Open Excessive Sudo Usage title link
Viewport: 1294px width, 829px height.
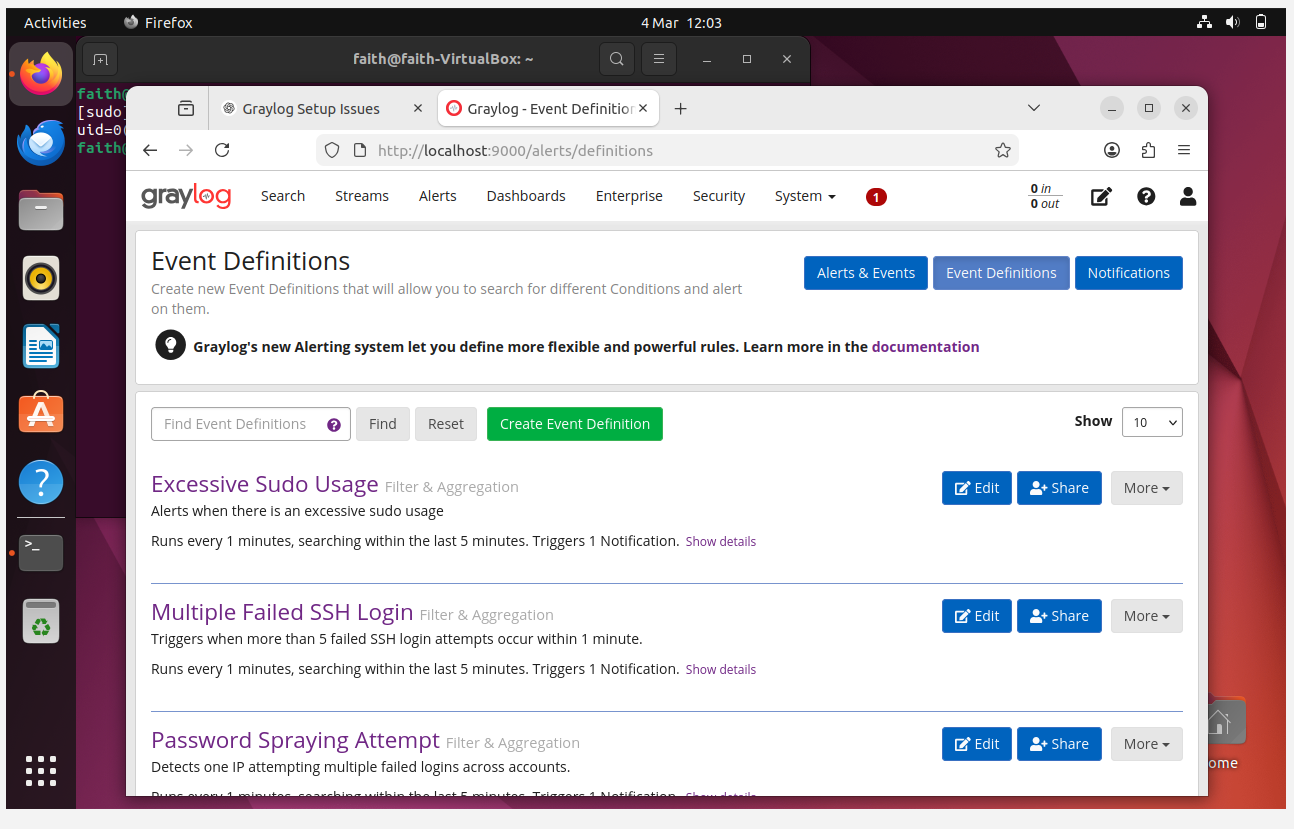[265, 484]
